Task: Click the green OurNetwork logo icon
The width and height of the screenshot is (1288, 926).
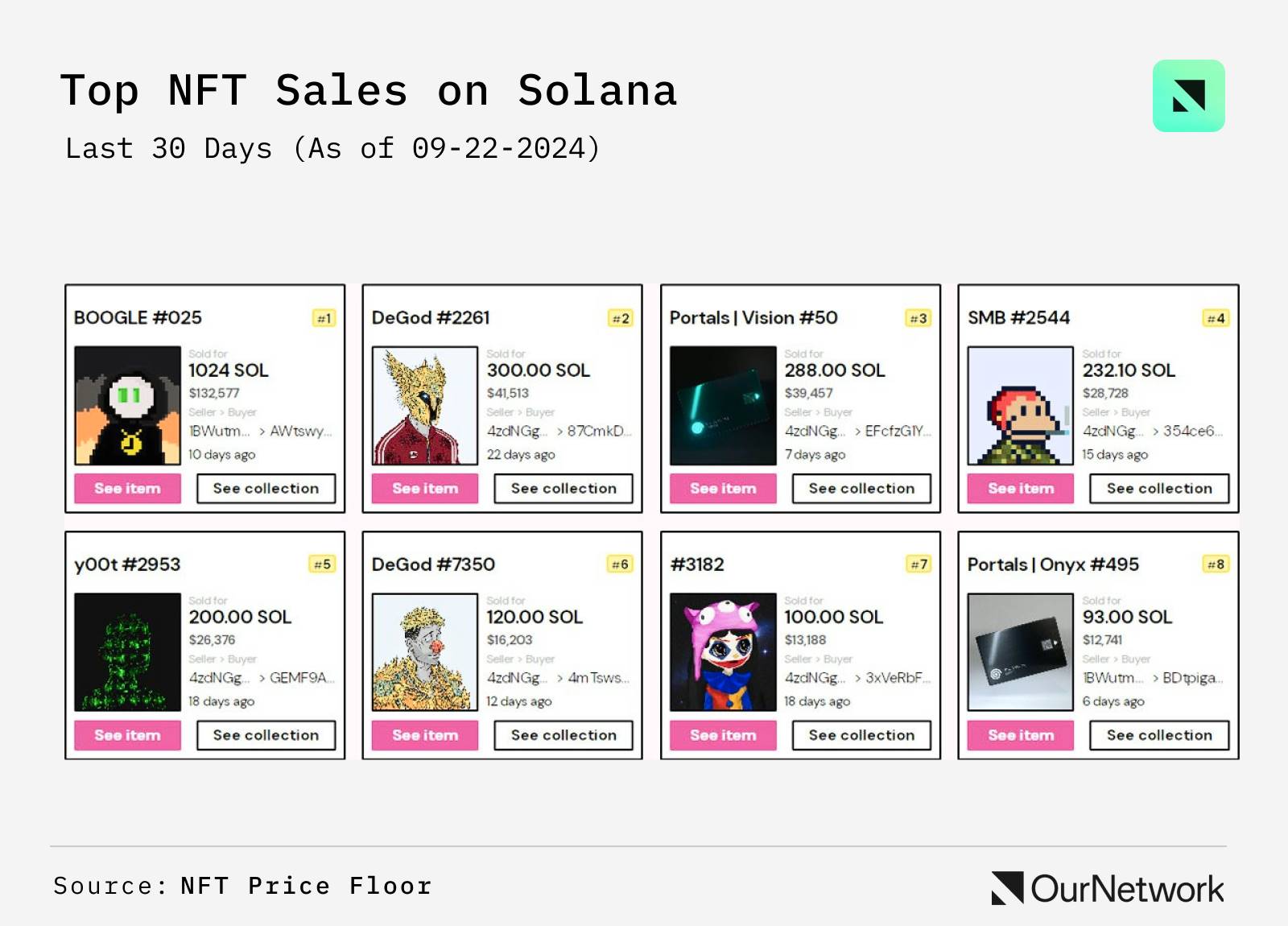Action: (x=1188, y=96)
